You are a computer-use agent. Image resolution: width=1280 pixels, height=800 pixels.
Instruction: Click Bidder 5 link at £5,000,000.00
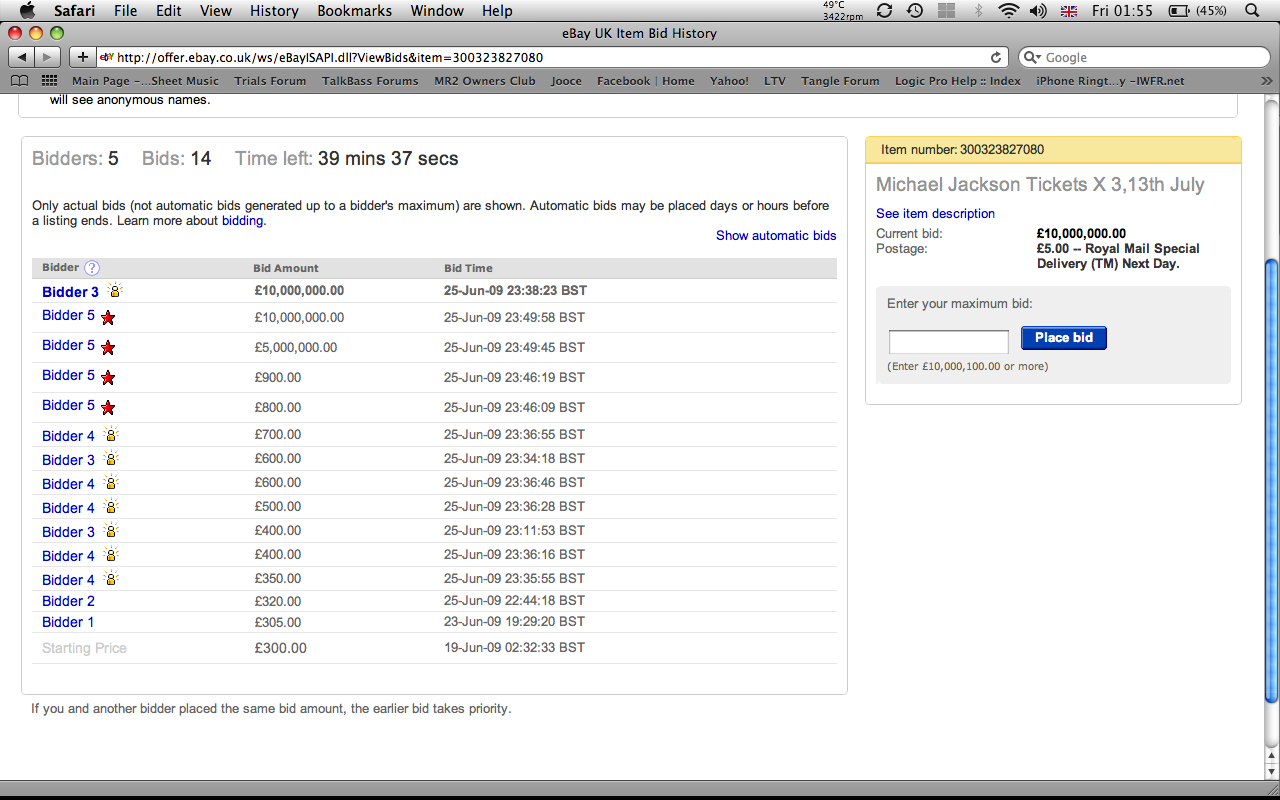click(68, 345)
